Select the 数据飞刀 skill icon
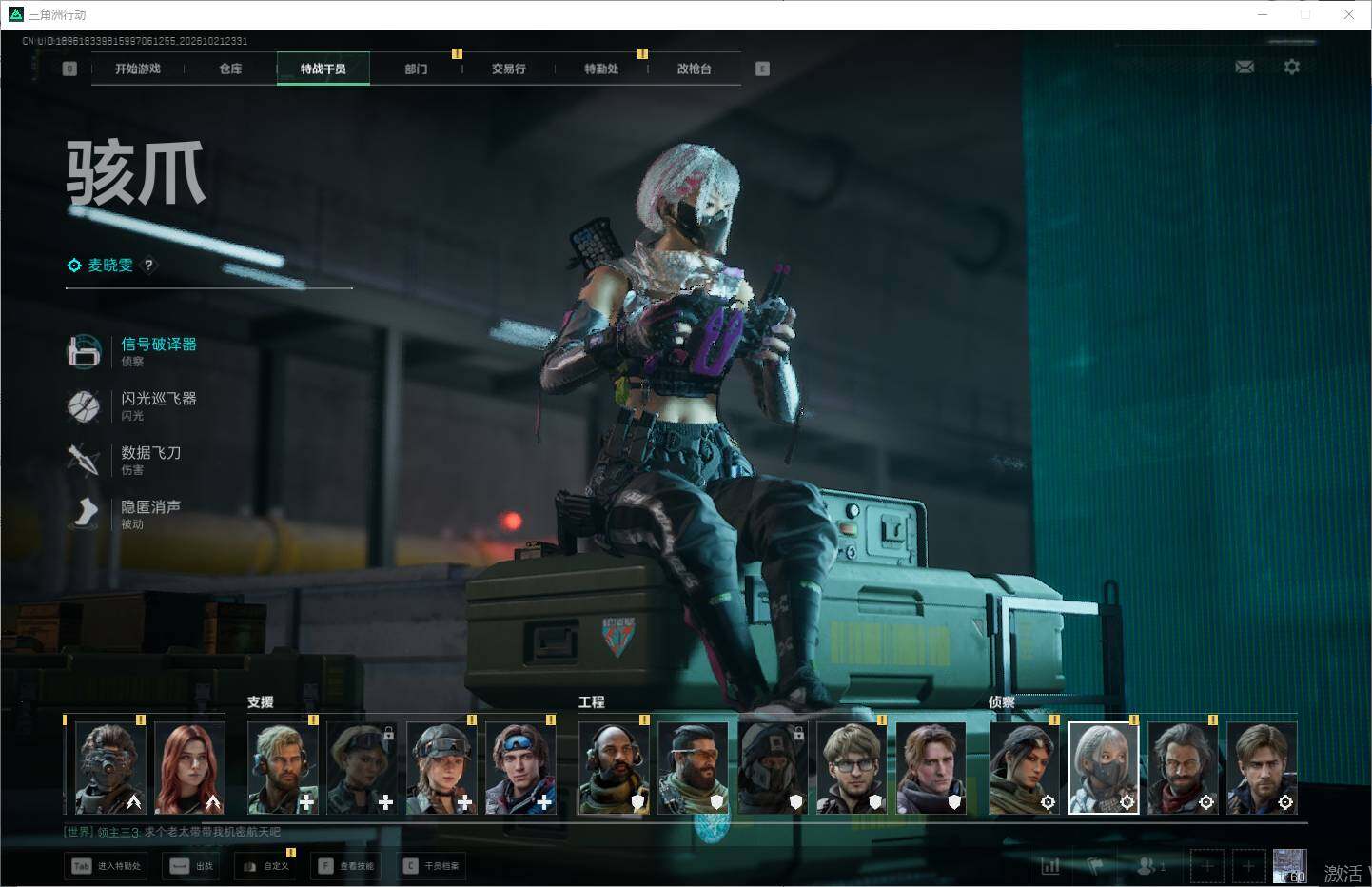 [x=84, y=460]
